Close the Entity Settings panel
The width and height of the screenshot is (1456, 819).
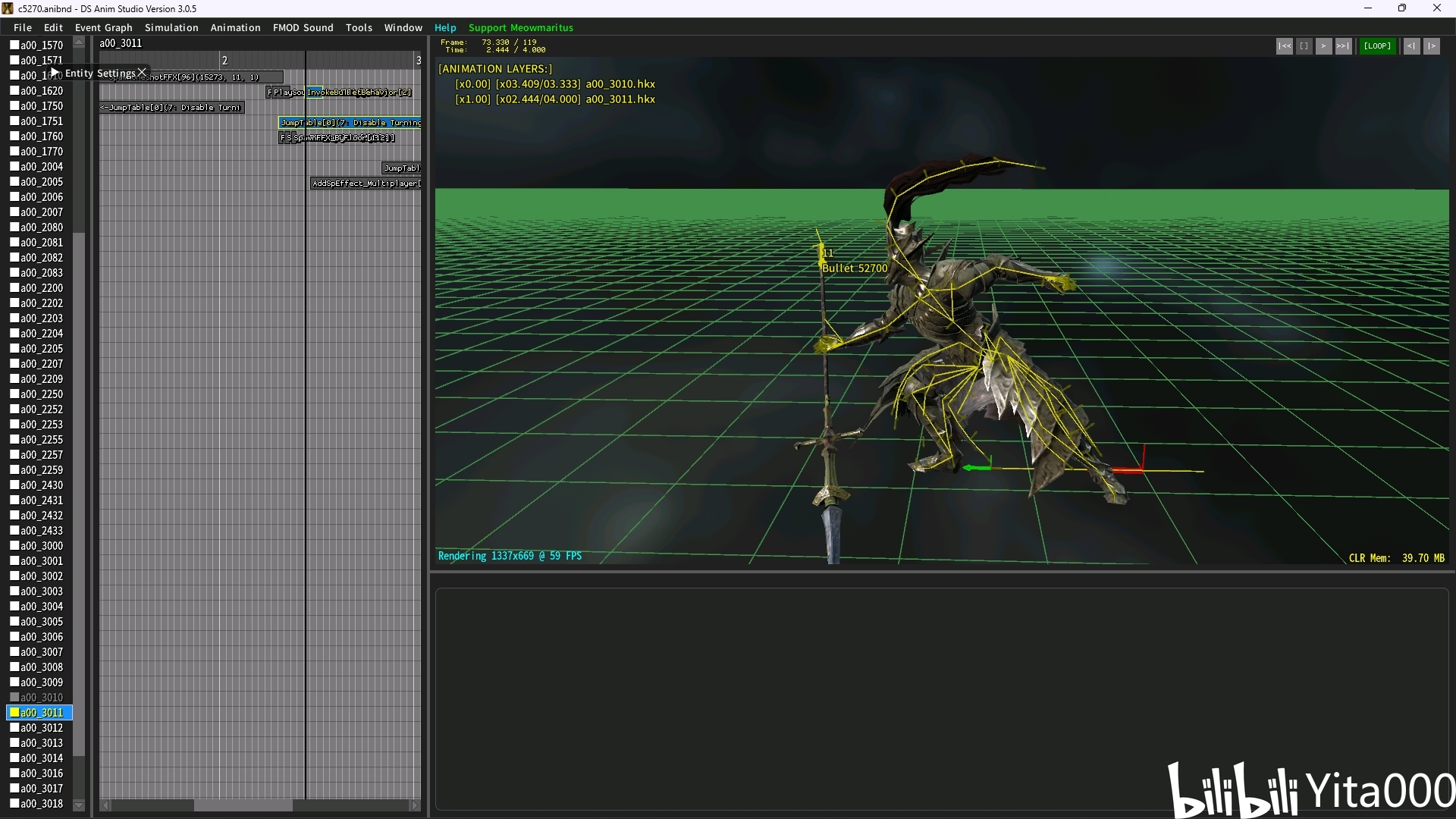coord(142,73)
